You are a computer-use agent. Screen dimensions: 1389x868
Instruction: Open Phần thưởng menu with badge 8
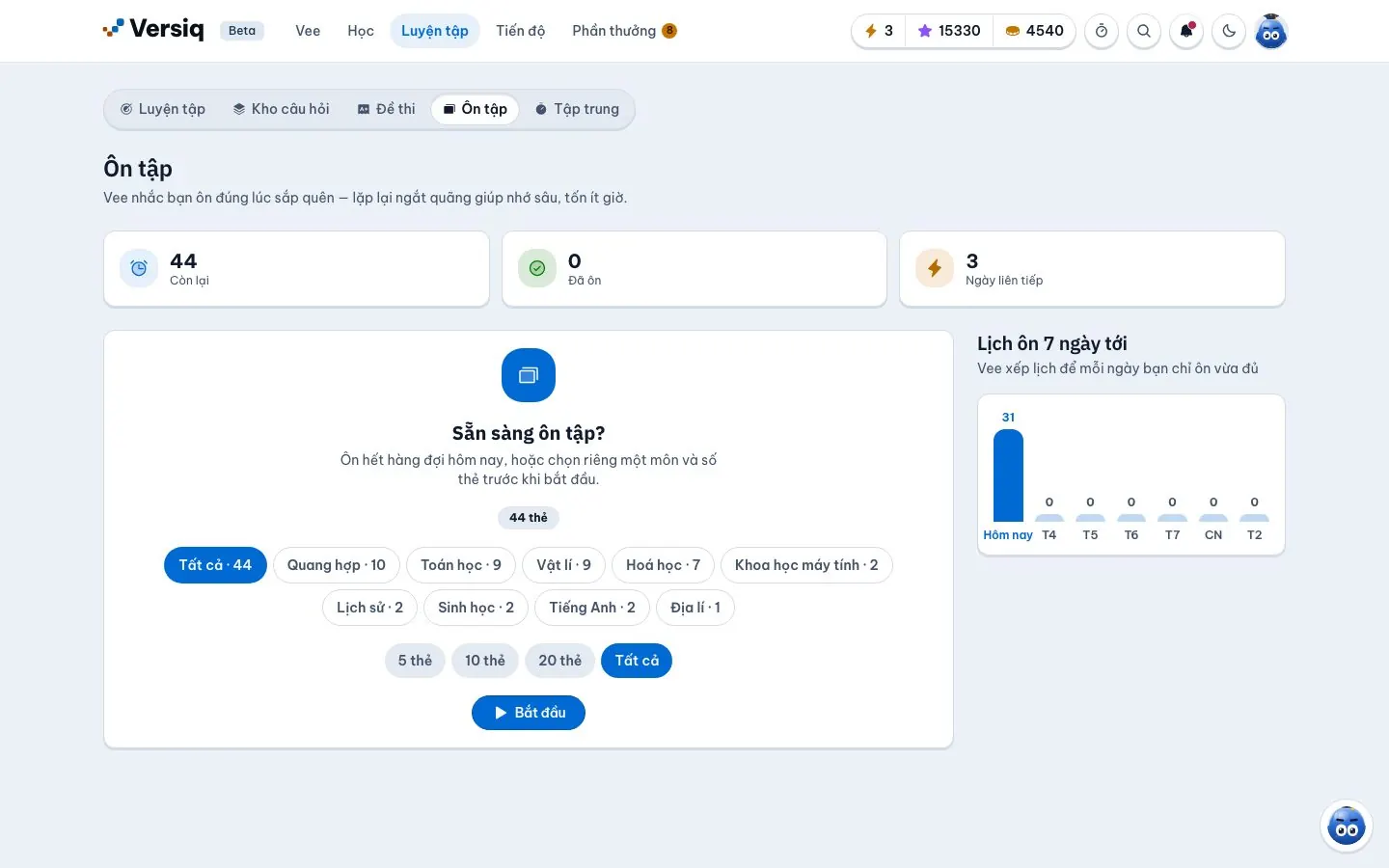[624, 31]
